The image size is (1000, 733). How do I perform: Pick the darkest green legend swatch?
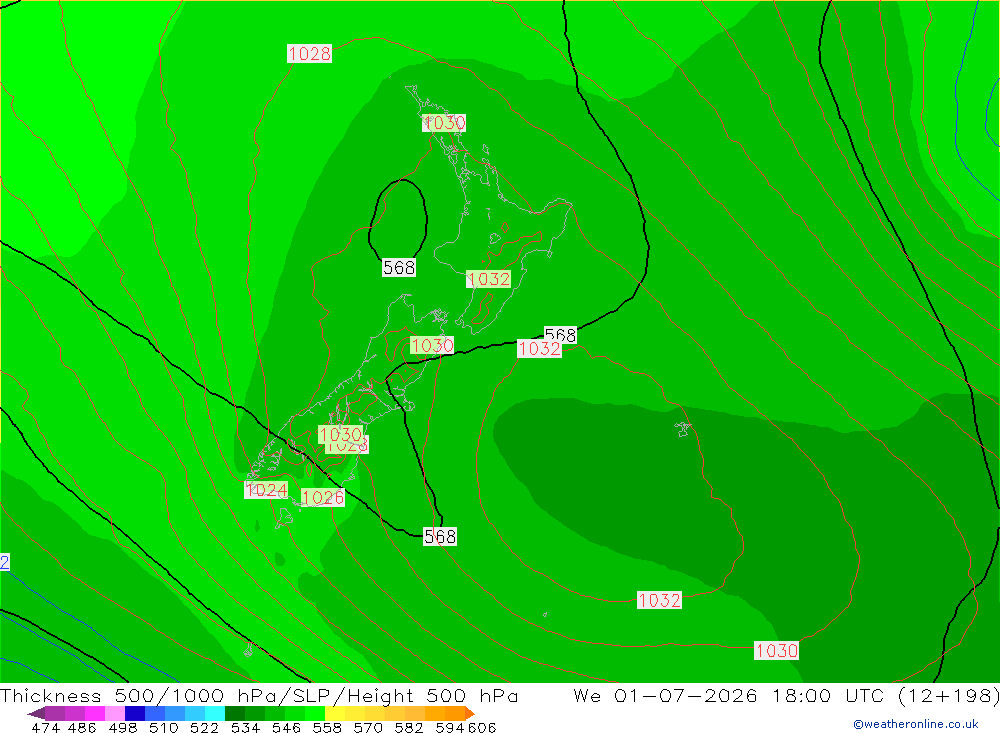click(x=235, y=713)
